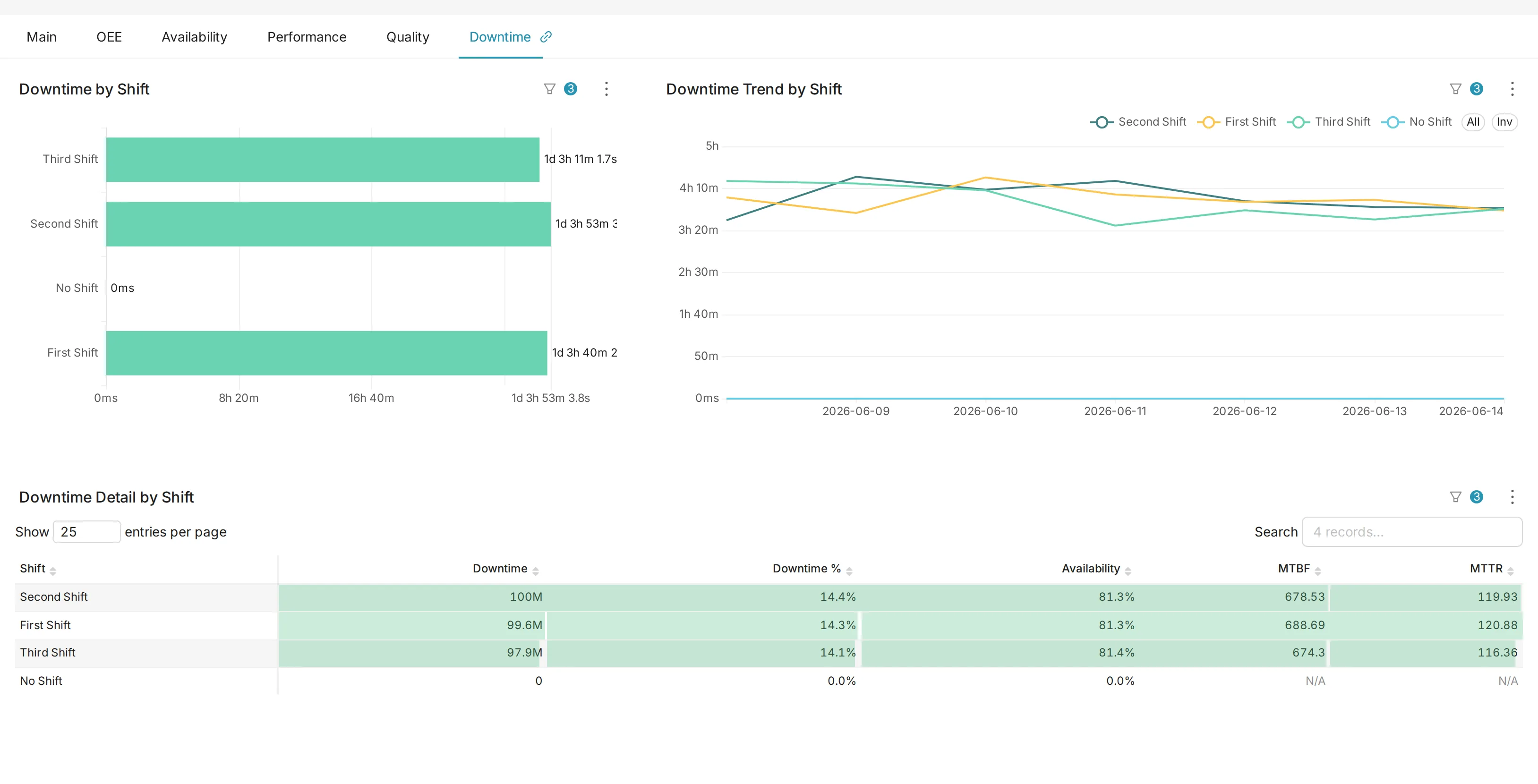1538x784 pixels.
Task: Switch to the OEE tab
Action: click(109, 37)
